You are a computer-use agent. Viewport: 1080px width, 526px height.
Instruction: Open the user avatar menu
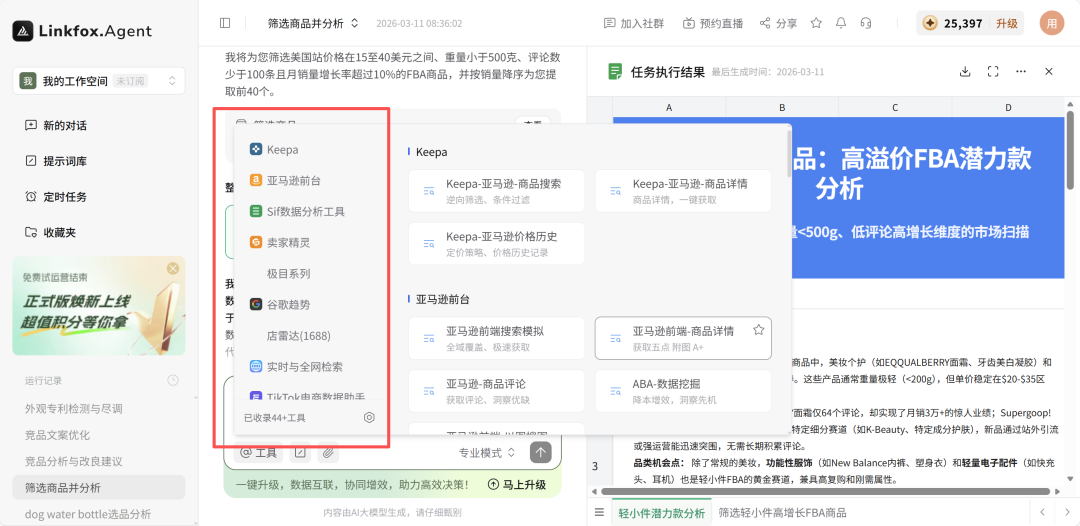point(1052,23)
